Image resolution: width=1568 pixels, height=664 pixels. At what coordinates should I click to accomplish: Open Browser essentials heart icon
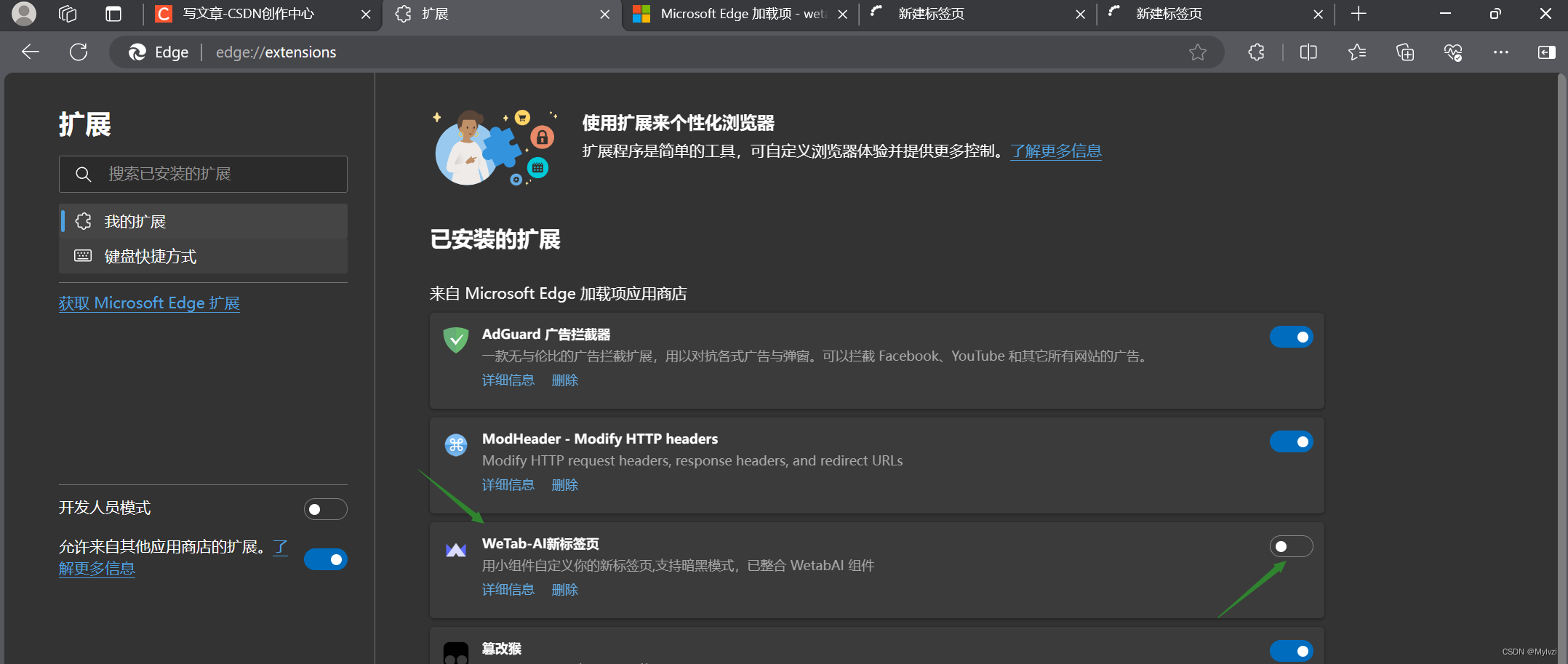pyautogui.click(x=1453, y=52)
